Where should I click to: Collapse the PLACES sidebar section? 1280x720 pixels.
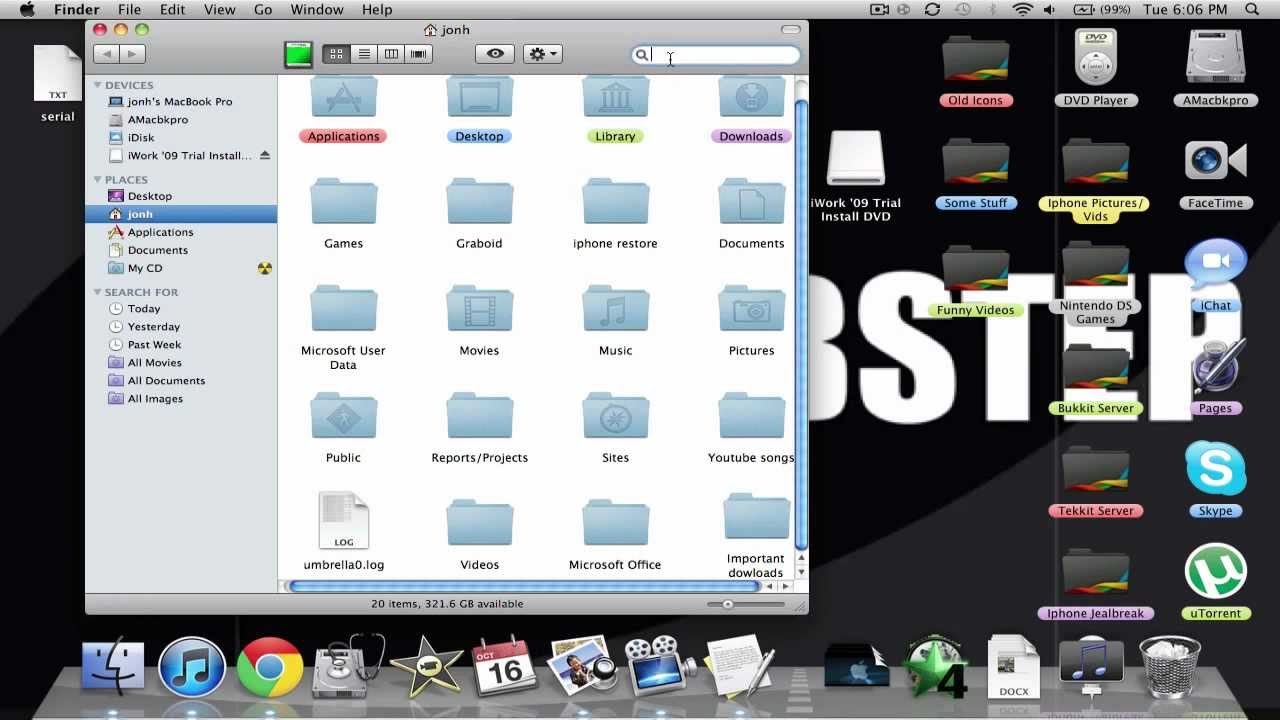(97, 180)
